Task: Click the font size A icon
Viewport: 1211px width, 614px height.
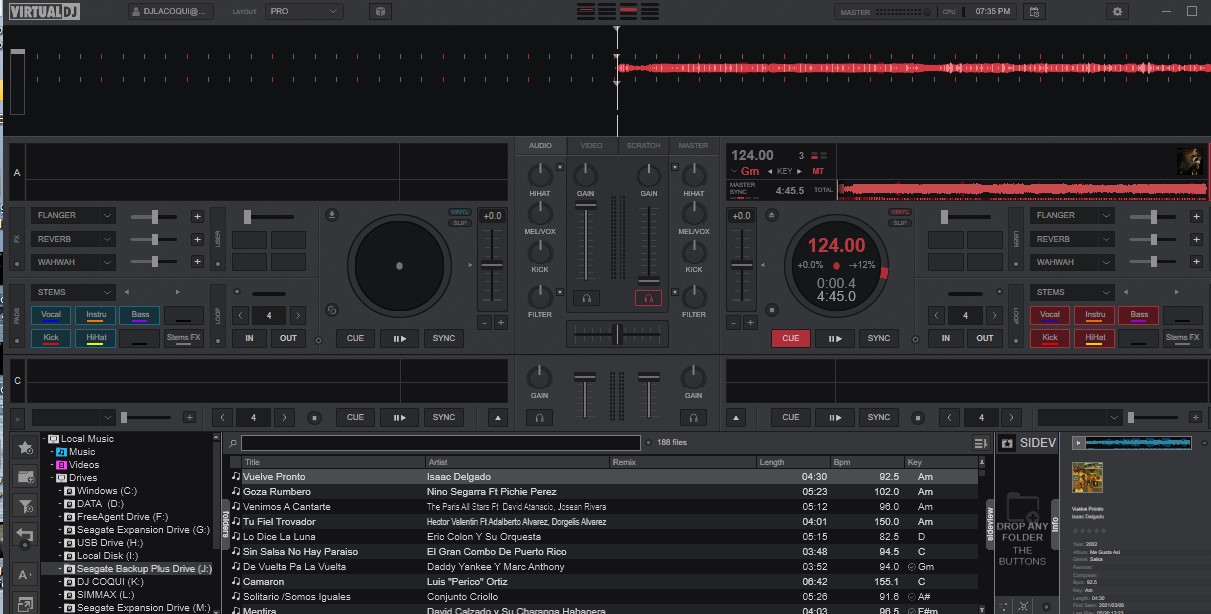Action: (x=25, y=575)
